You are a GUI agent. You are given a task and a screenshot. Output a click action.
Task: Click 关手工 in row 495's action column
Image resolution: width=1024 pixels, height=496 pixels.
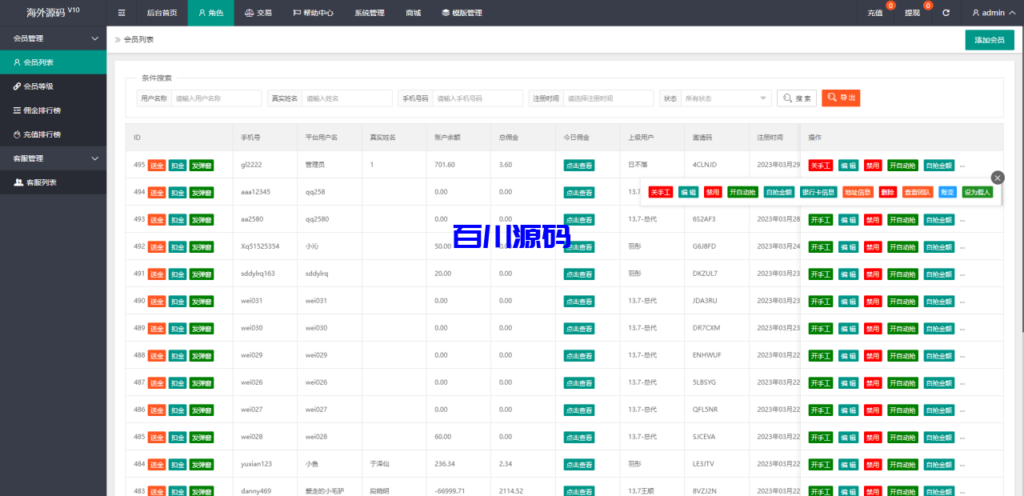point(820,166)
